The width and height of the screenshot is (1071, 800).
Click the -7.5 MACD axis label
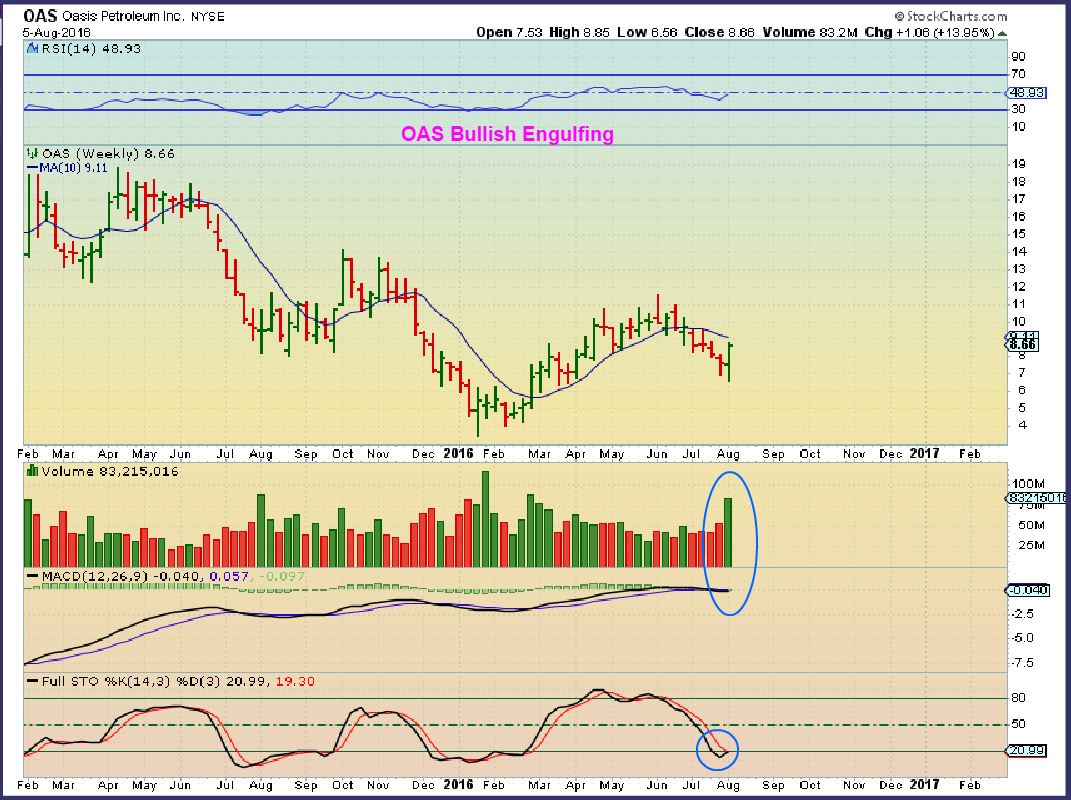click(1022, 663)
